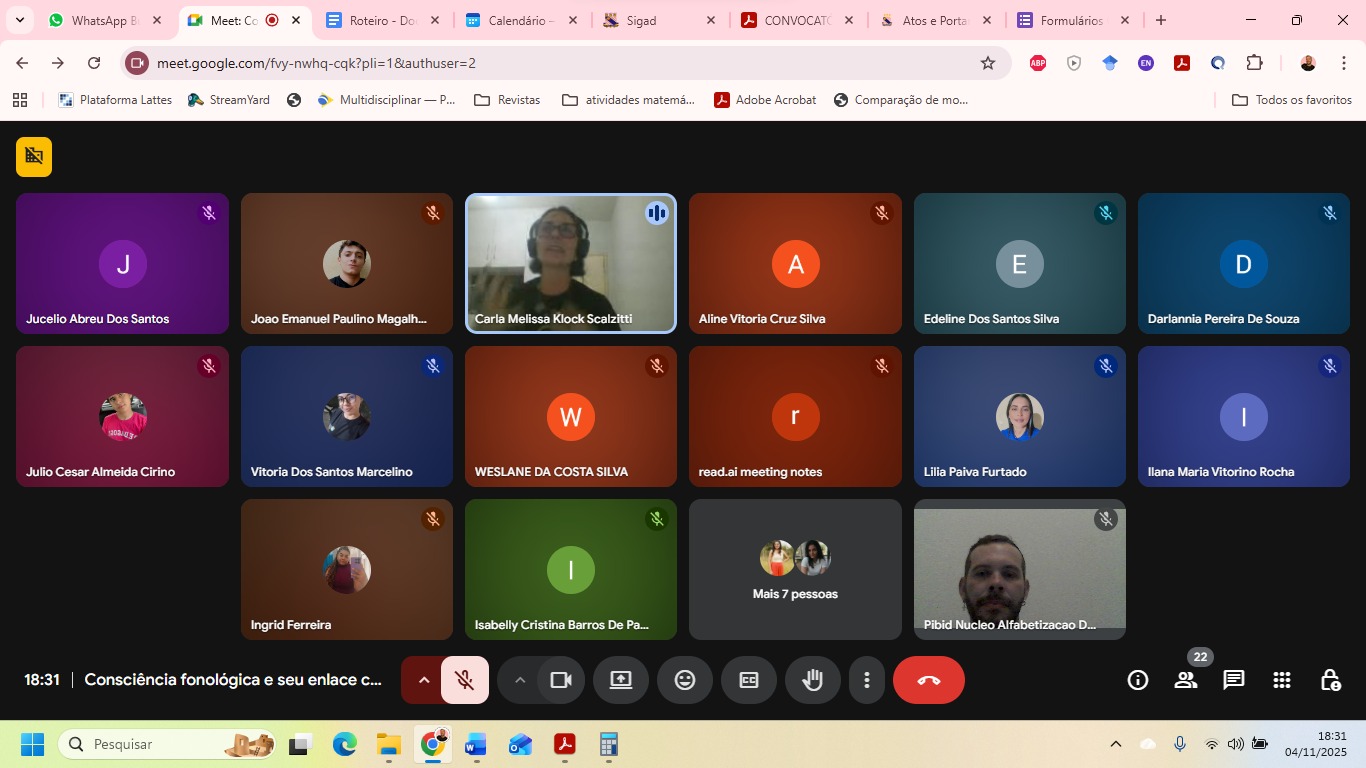Click Carla Melissa Klock Scalzitti's video tile
The height and width of the screenshot is (768, 1366).
coord(570,263)
